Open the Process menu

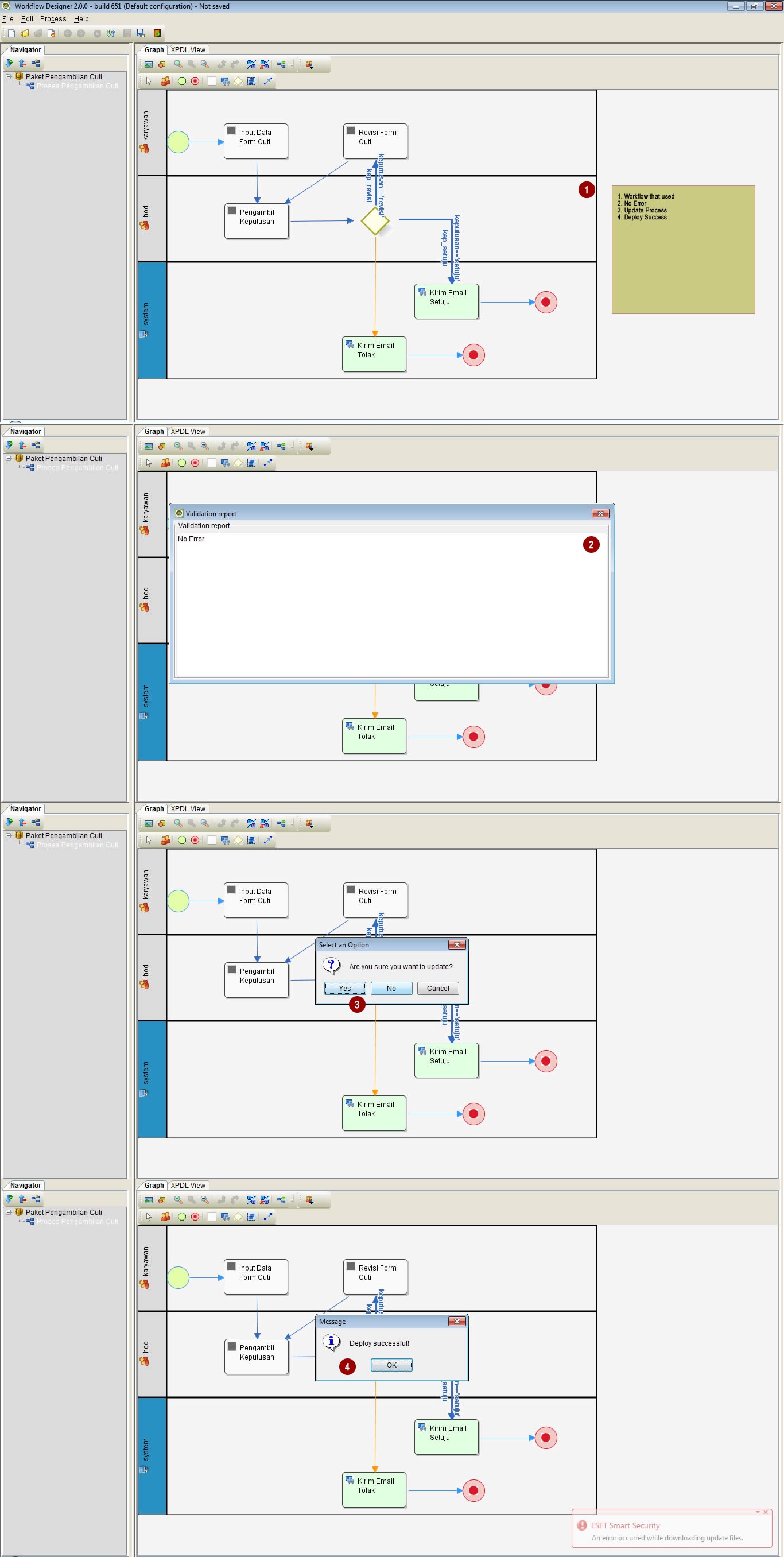[53, 19]
